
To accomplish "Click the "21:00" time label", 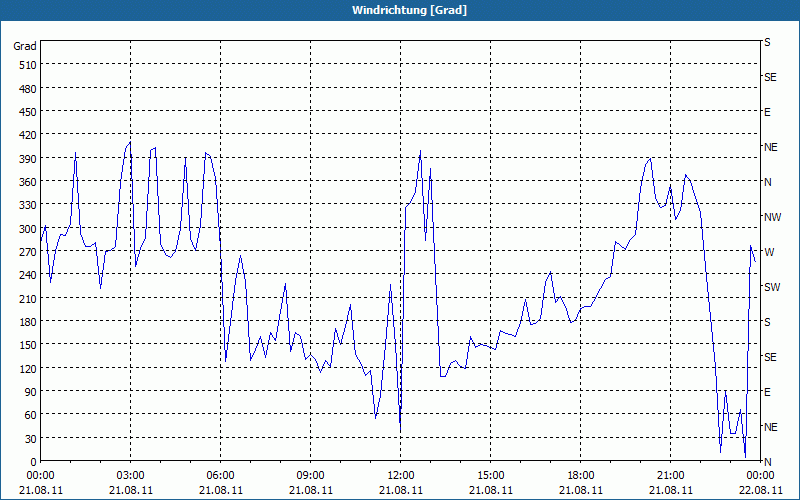I will (x=670, y=476).
